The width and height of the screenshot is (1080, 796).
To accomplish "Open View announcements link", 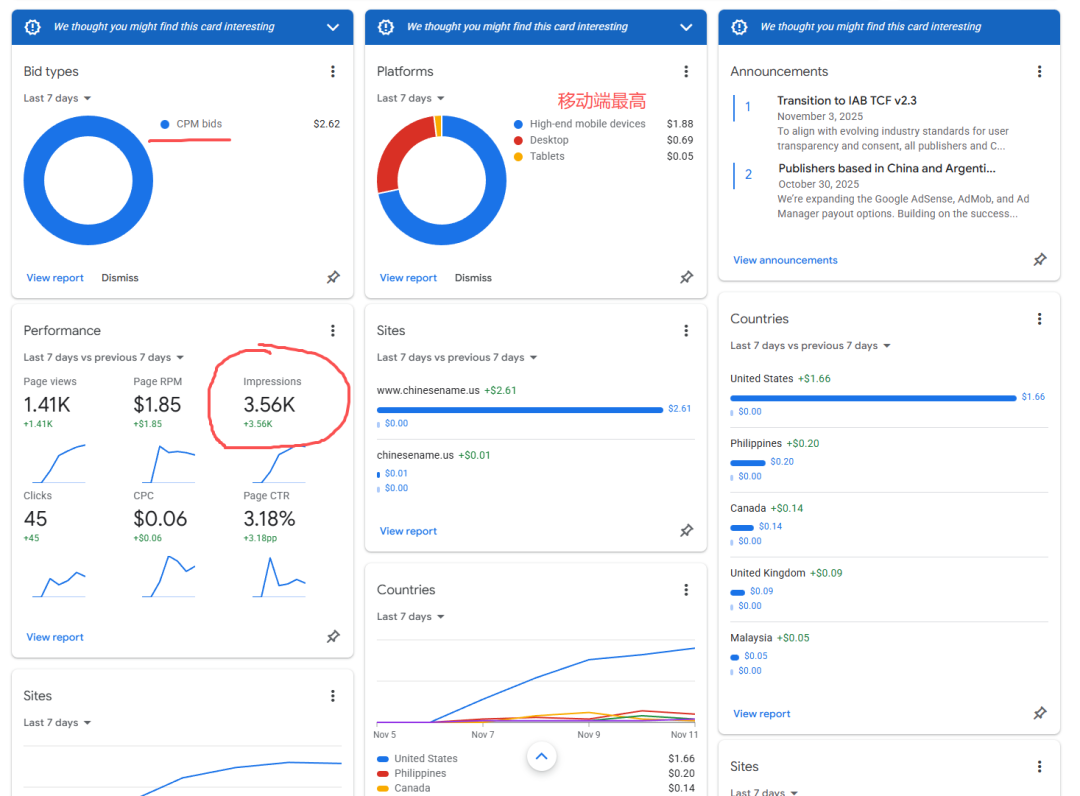I will (x=785, y=260).
